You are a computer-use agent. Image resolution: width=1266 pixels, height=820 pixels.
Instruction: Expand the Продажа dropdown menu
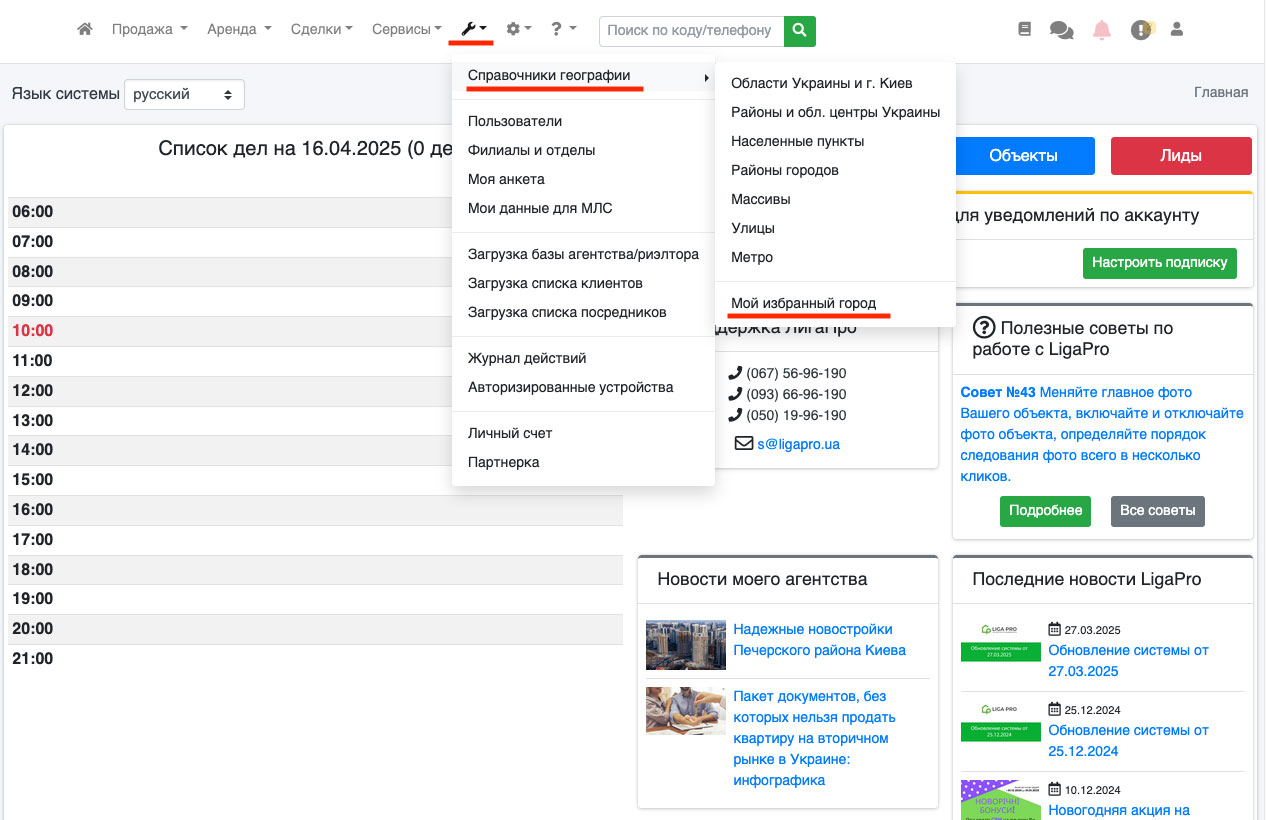tap(149, 30)
